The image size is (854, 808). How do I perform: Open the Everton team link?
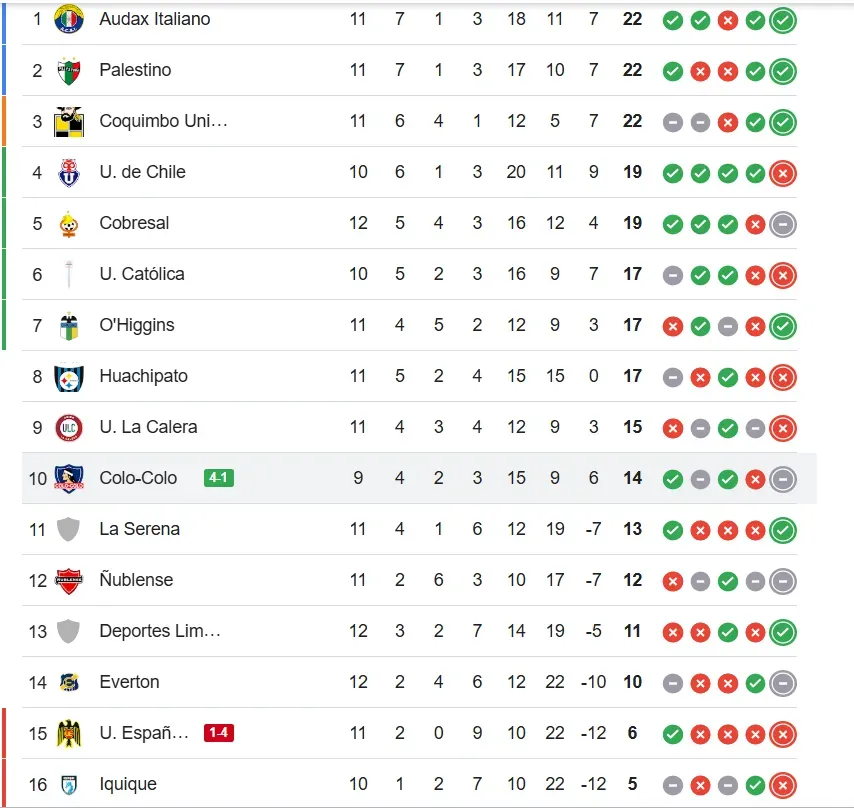(129, 682)
